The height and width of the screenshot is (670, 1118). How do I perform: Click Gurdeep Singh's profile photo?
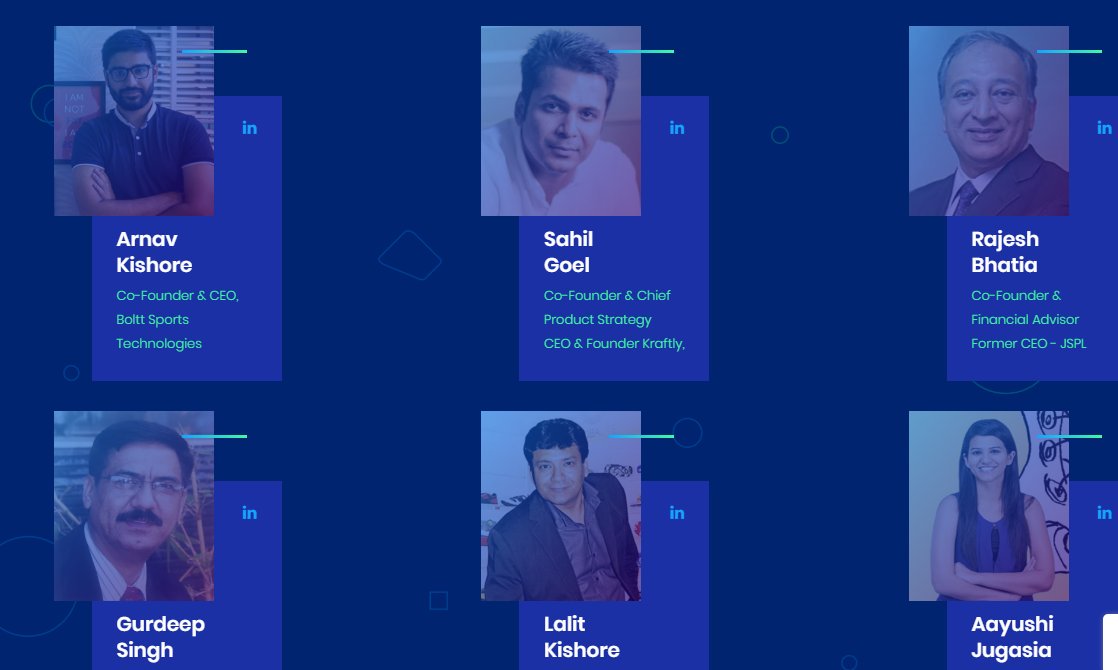134,506
